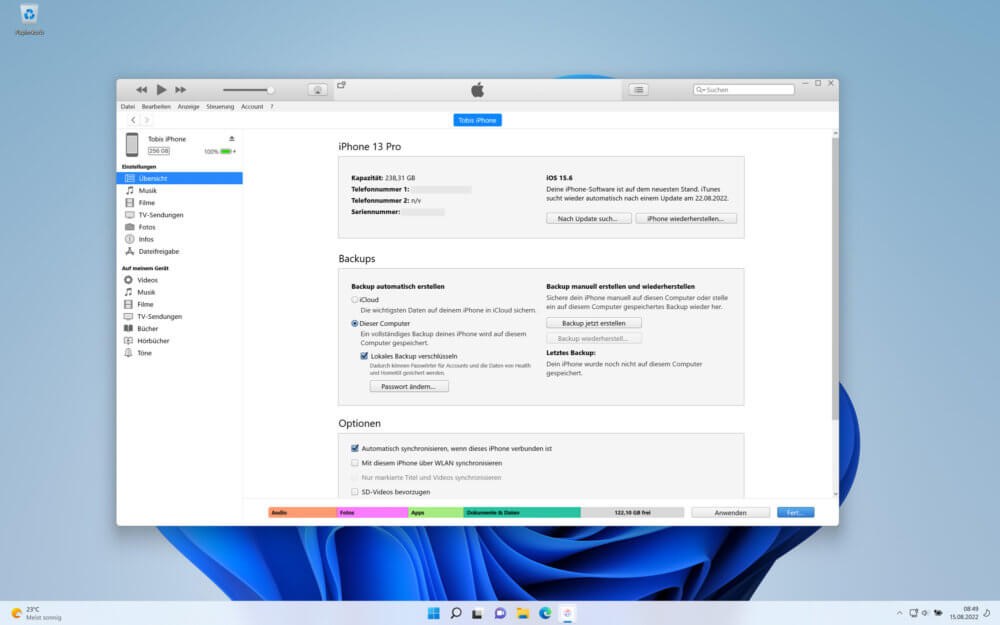Open the Bearbeiten menu
Image resolution: width=1000 pixels, height=625 pixels.
tap(156, 107)
